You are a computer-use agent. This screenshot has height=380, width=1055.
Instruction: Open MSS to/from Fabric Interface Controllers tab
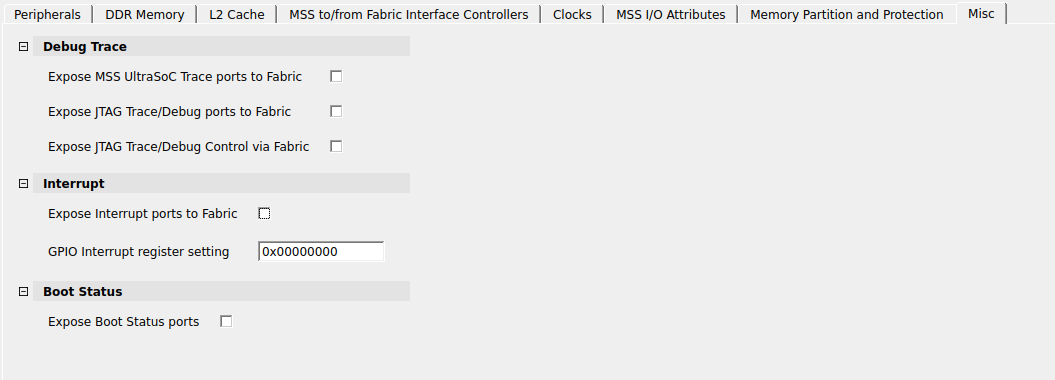coord(408,14)
